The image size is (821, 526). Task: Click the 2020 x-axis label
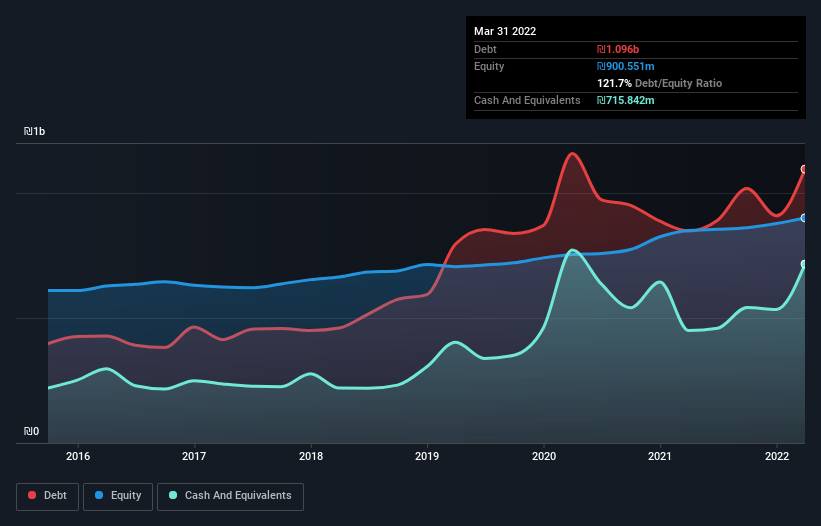click(x=544, y=456)
